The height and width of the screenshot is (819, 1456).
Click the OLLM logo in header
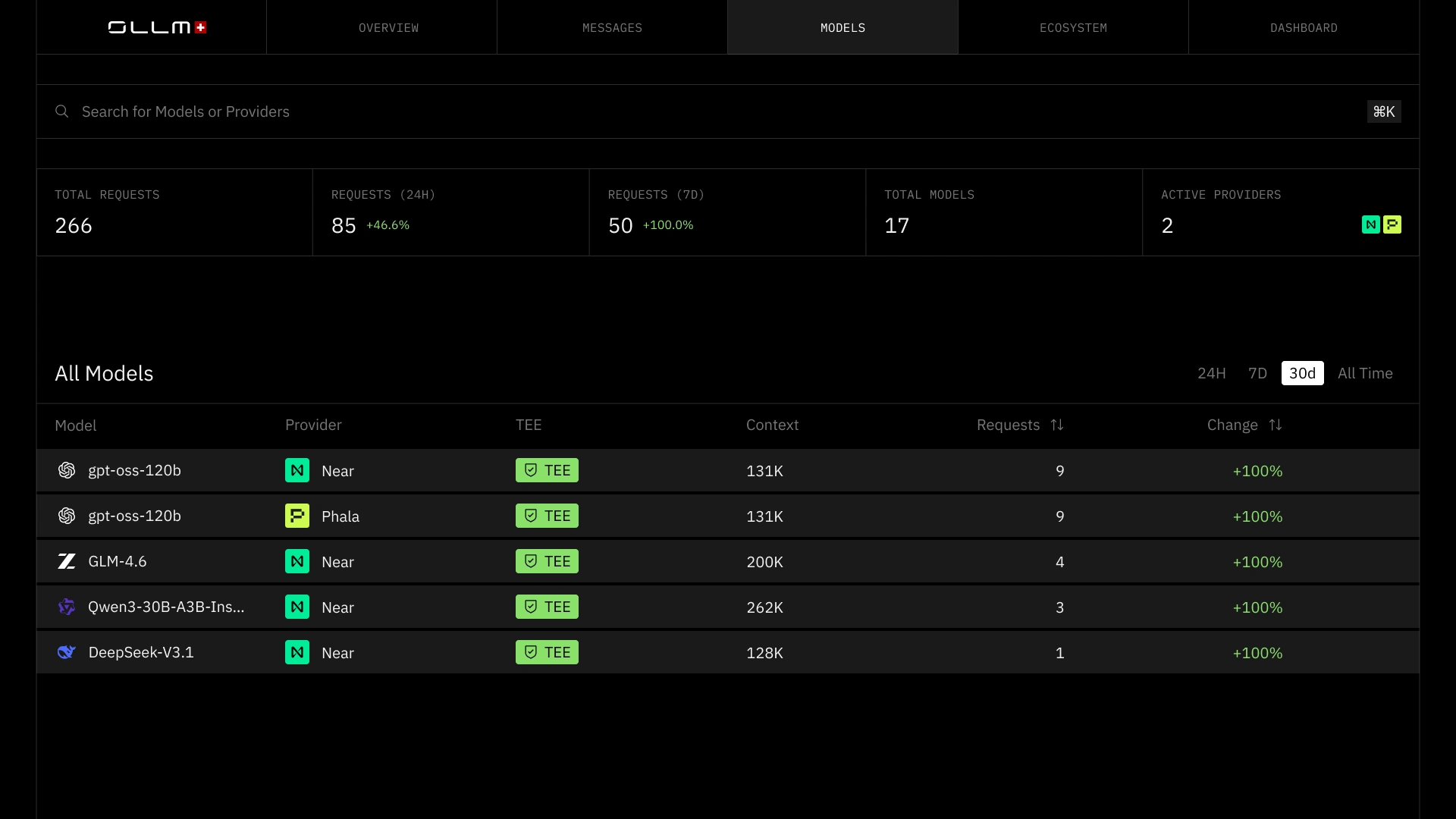tap(157, 27)
